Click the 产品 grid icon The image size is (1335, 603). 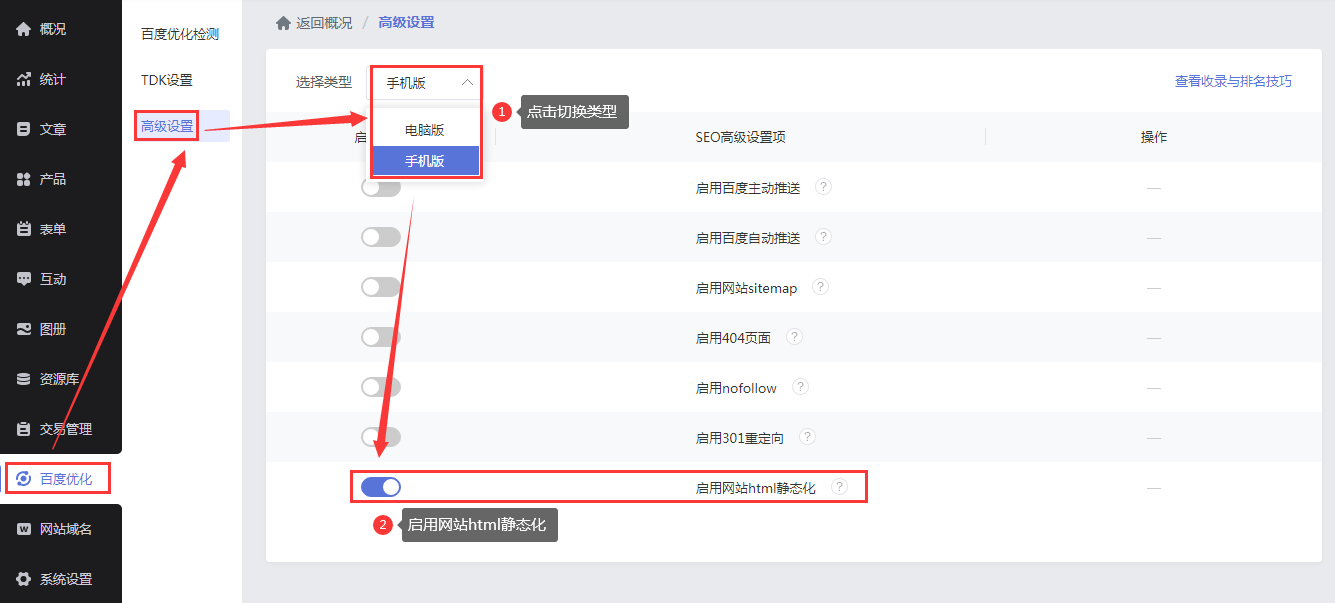coord(24,179)
